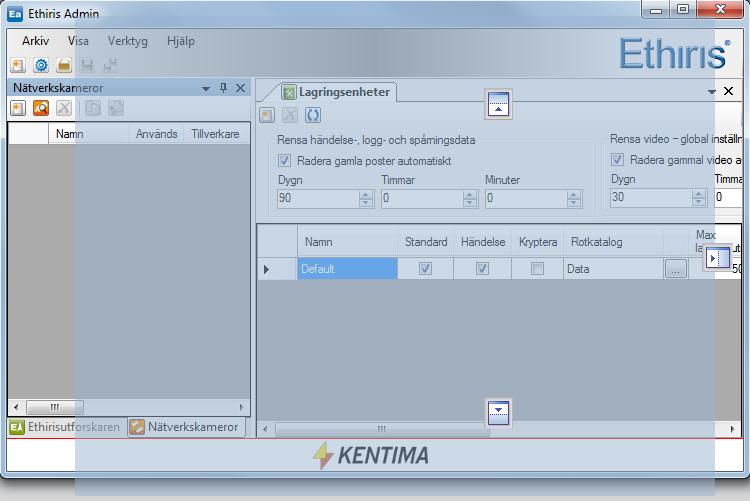Open the Verktyg menu
This screenshot has width=750, height=501.
(128, 41)
